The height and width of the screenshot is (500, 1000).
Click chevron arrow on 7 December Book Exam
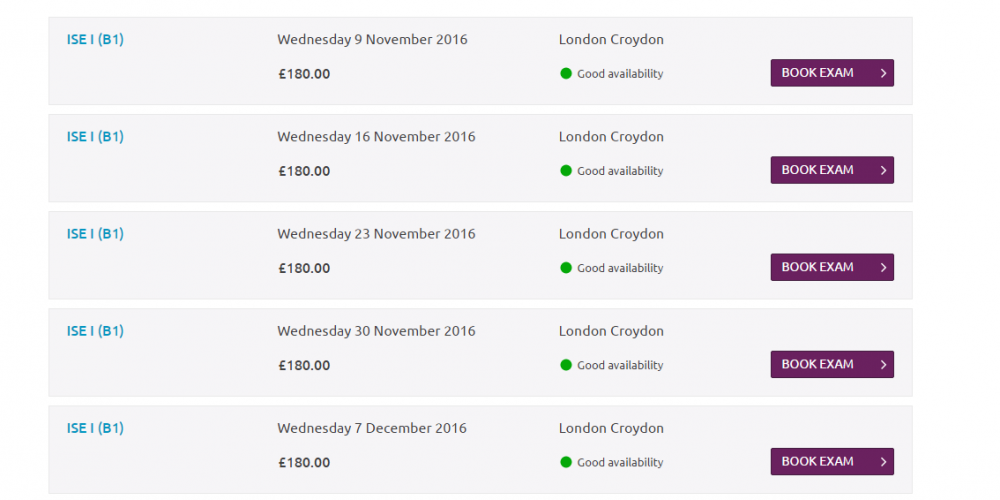coord(883,462)
